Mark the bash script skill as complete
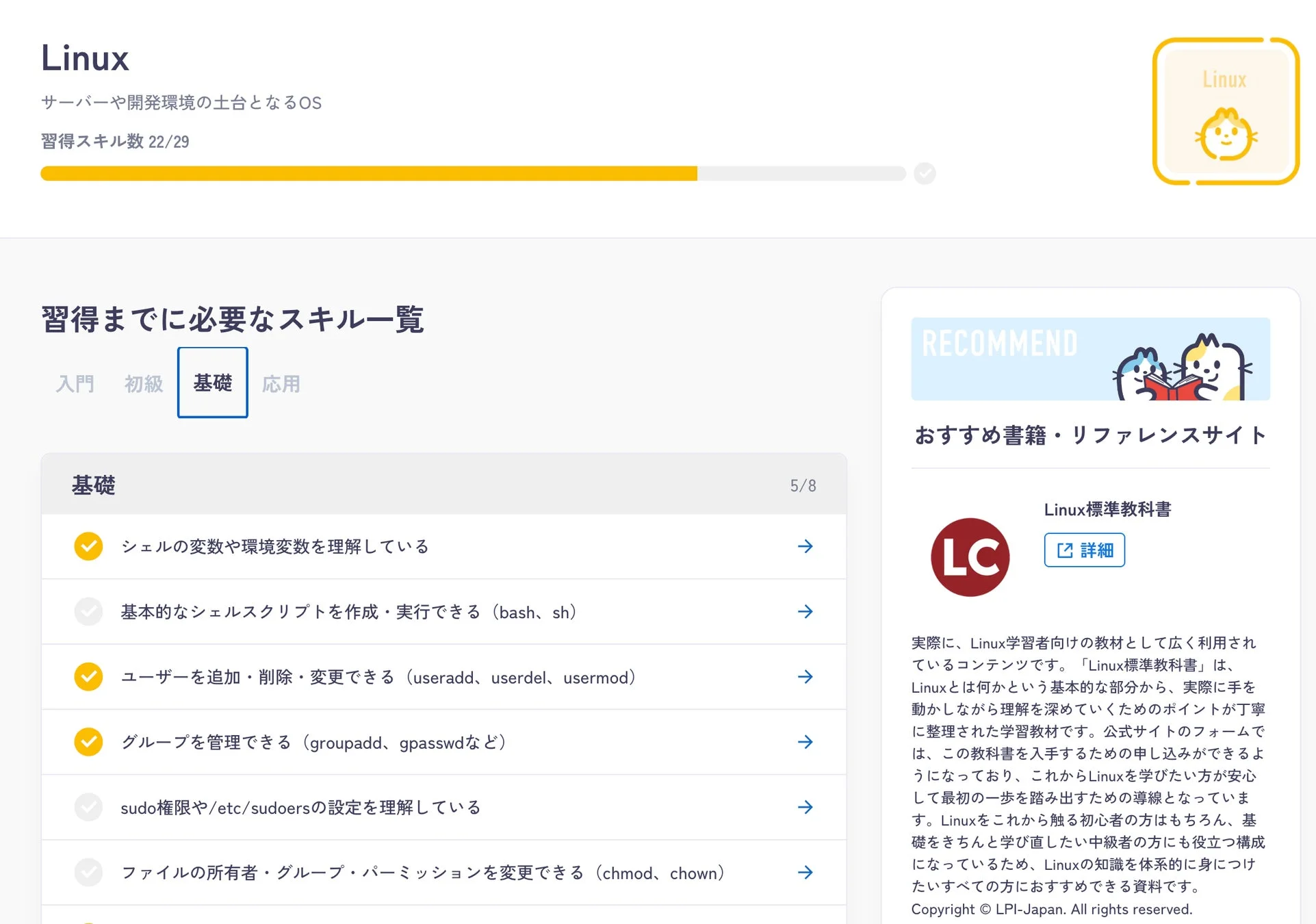Viewport: 1316px width, 924px height. 88,611
